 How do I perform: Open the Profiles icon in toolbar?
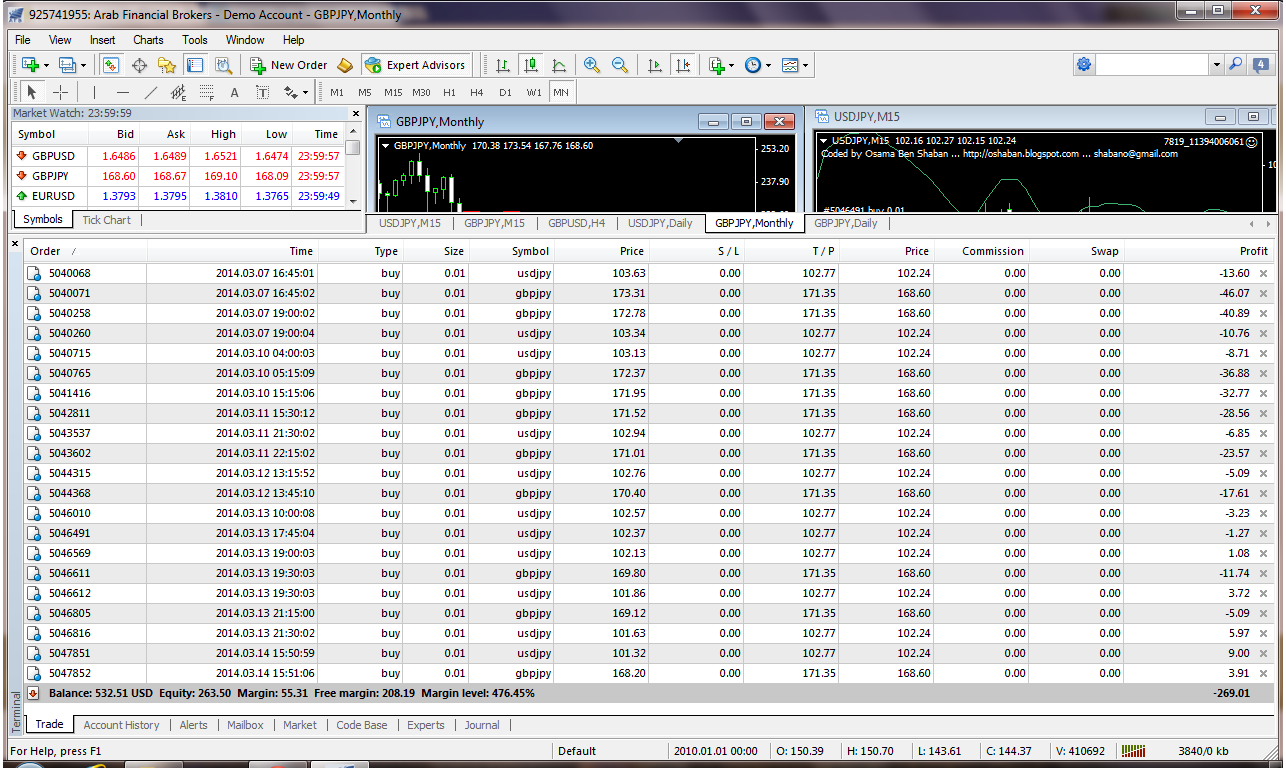point(67,65)
